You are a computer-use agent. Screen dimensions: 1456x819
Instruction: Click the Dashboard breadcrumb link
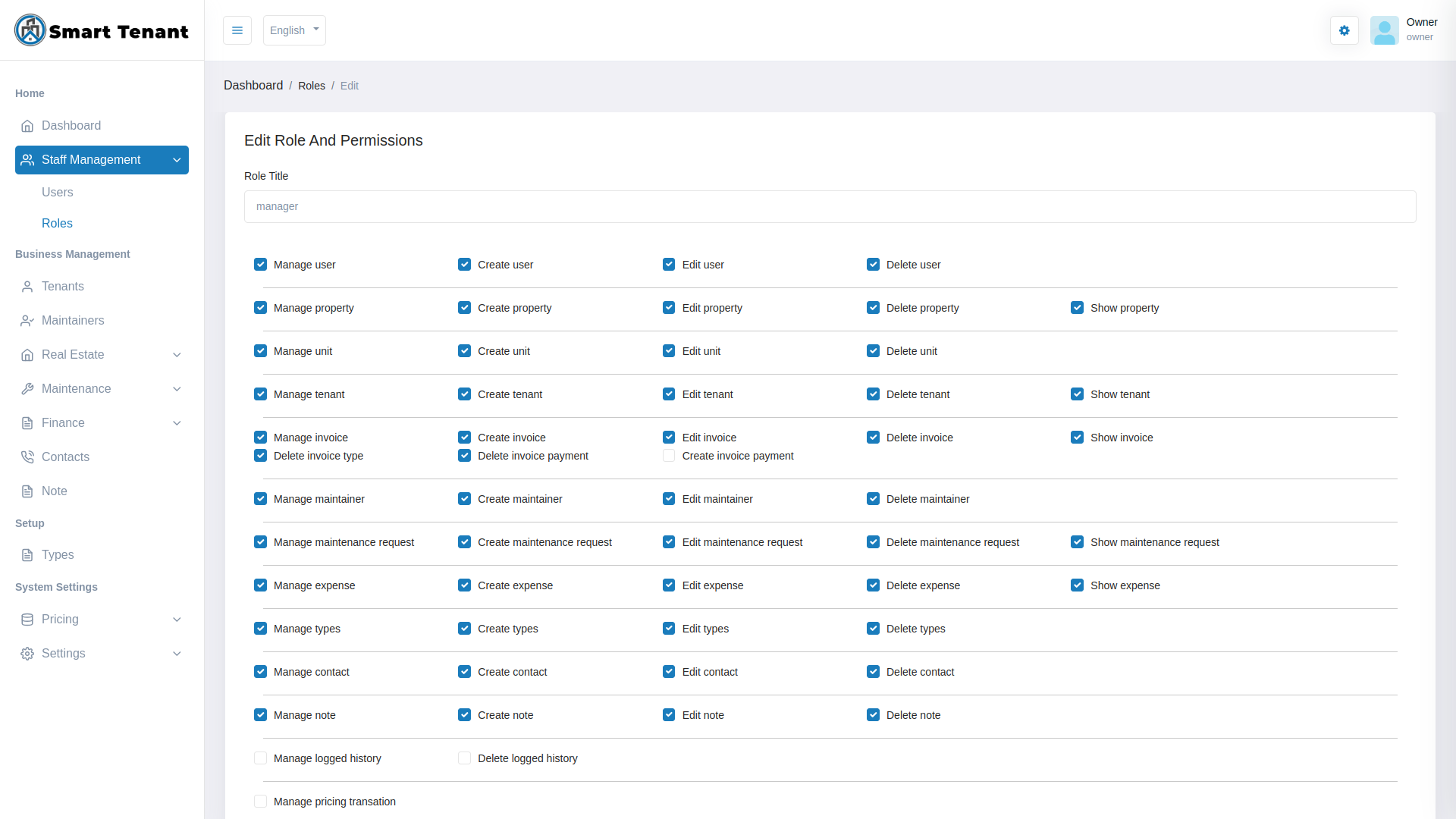tap(253, 85)
